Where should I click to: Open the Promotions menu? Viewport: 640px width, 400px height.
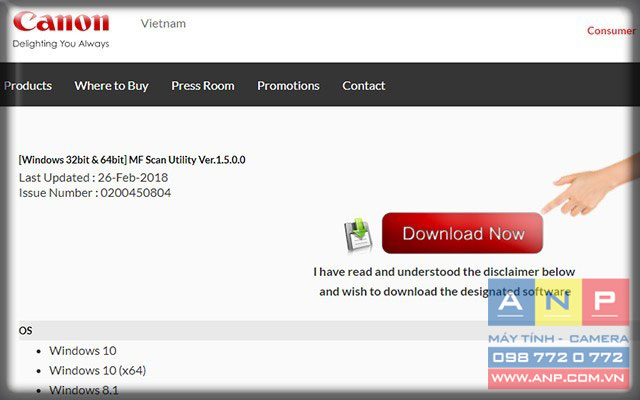pos(288,86)
